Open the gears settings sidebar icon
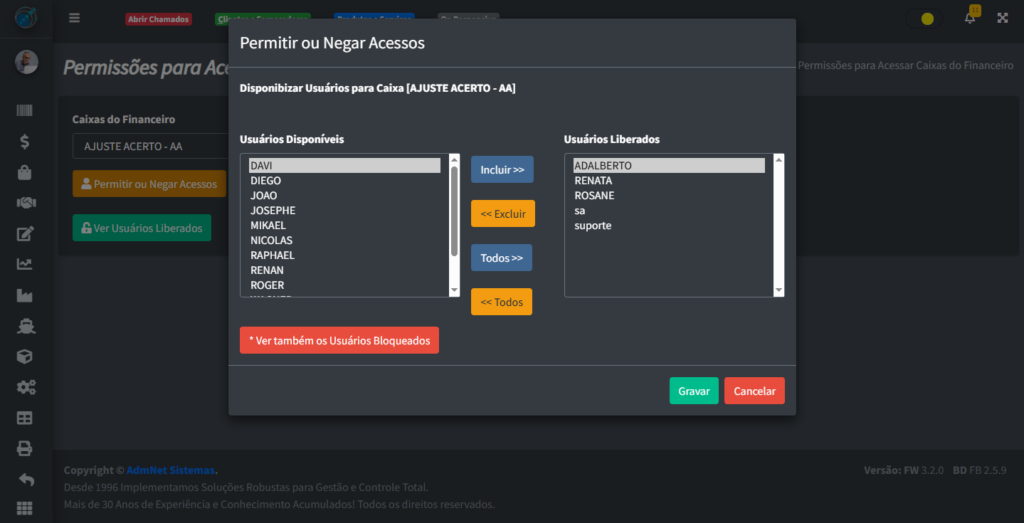The width and height of the screenshot is (1024, 523). (x=25, y=387)
